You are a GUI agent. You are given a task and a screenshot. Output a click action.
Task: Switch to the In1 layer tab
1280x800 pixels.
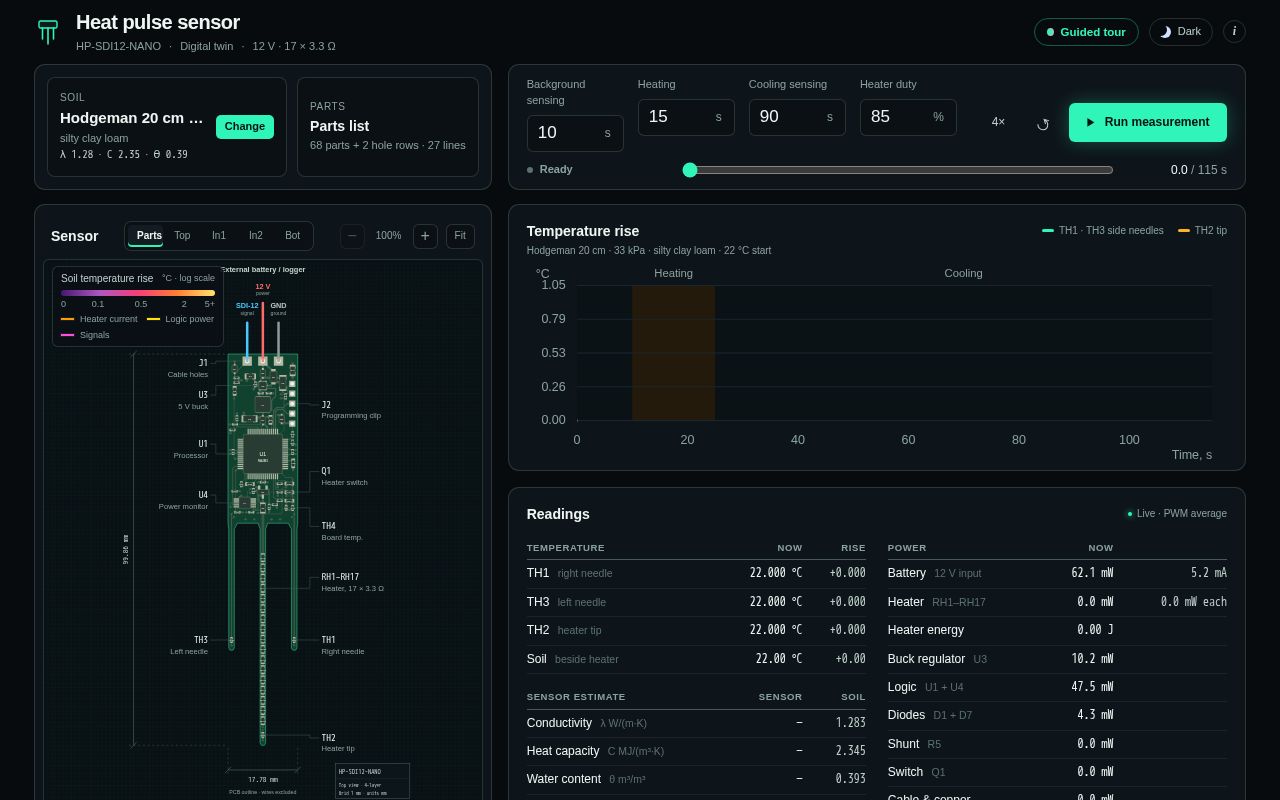pos(219,236)
